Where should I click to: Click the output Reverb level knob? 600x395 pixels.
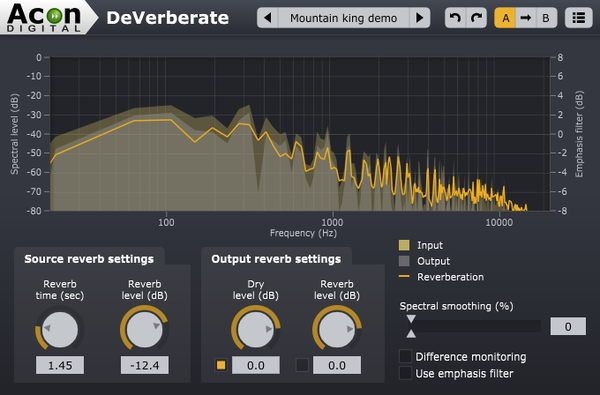click(337, 330)
